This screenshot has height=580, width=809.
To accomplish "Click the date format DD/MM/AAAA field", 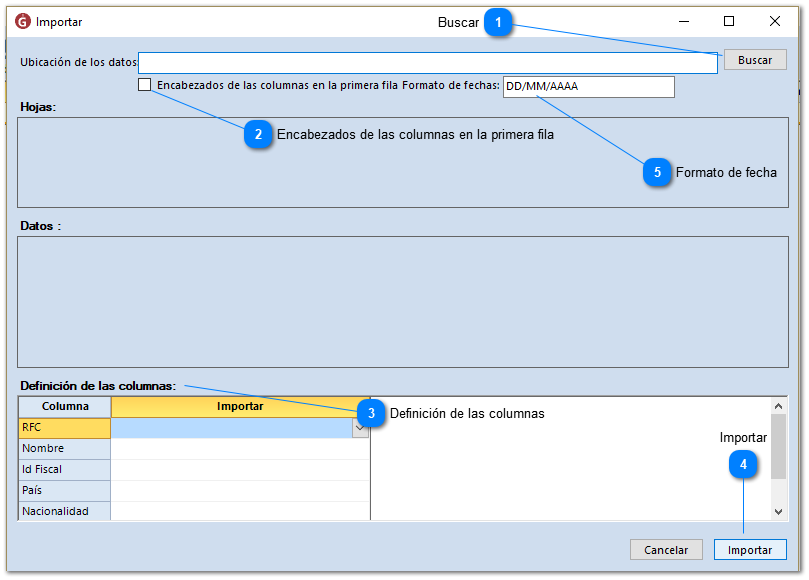I will click(588, 87).
